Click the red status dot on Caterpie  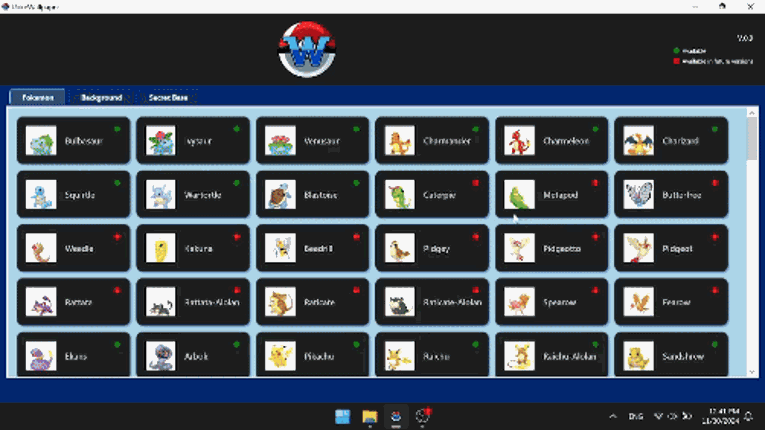(x=476, y=183)
